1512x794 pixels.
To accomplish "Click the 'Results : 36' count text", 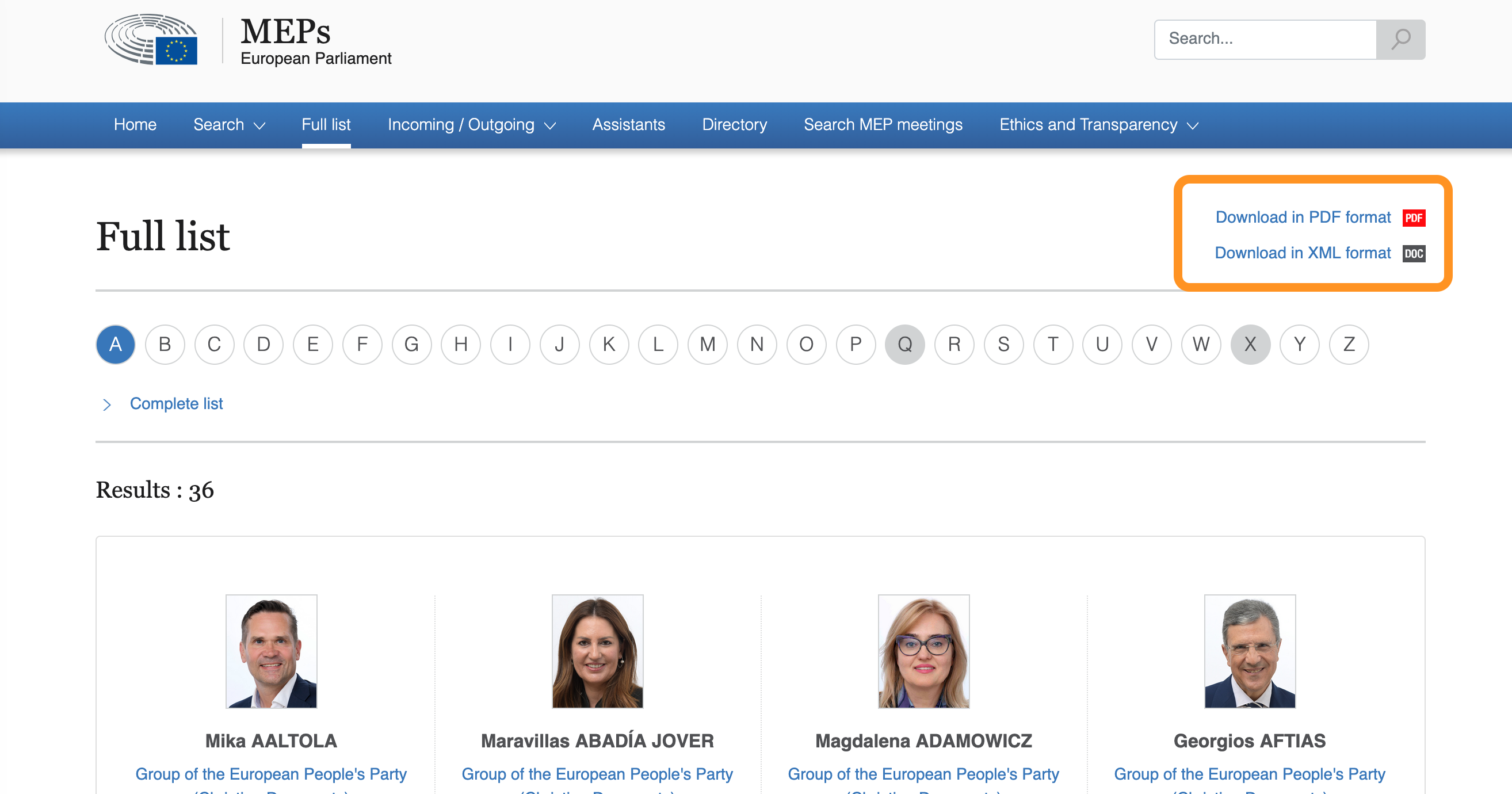I will [155, 490].
